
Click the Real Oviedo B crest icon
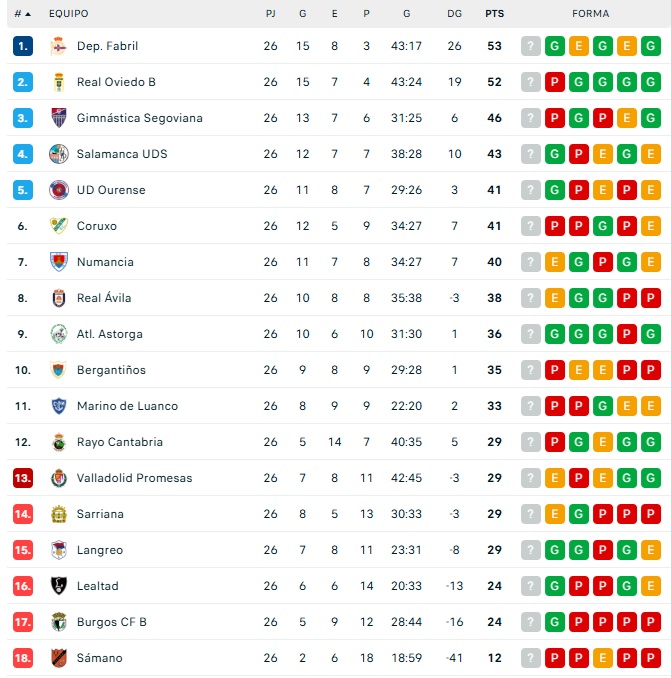point(58,82)
